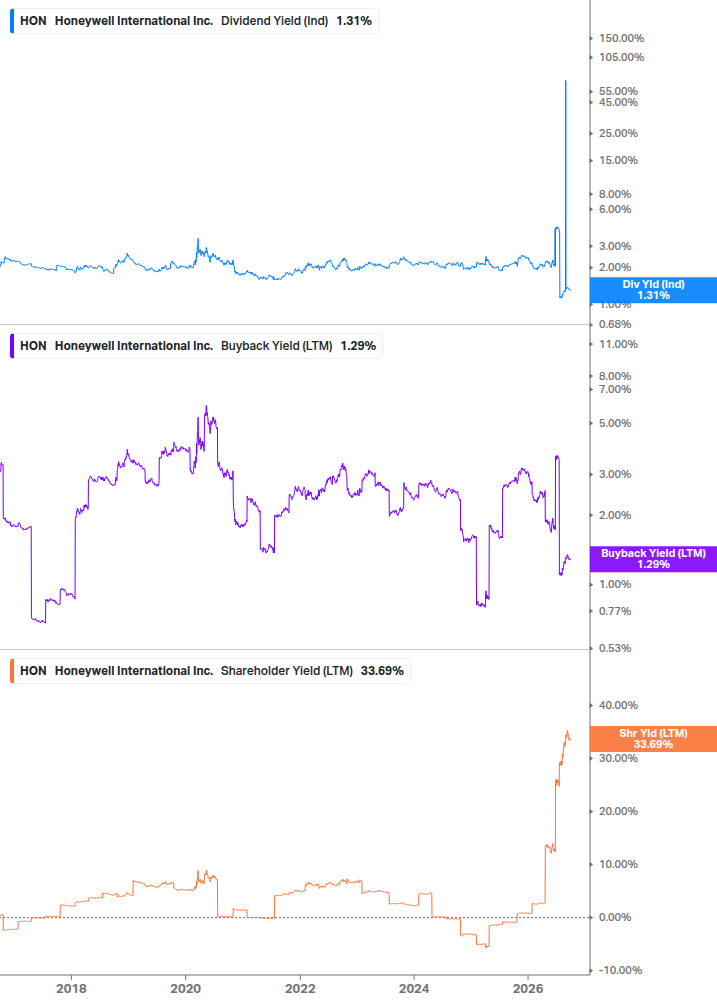Click the 2018 label on the time axis
Image resolution: width=717 pixels, height=1005 pixels.
[x=71, y=988]
